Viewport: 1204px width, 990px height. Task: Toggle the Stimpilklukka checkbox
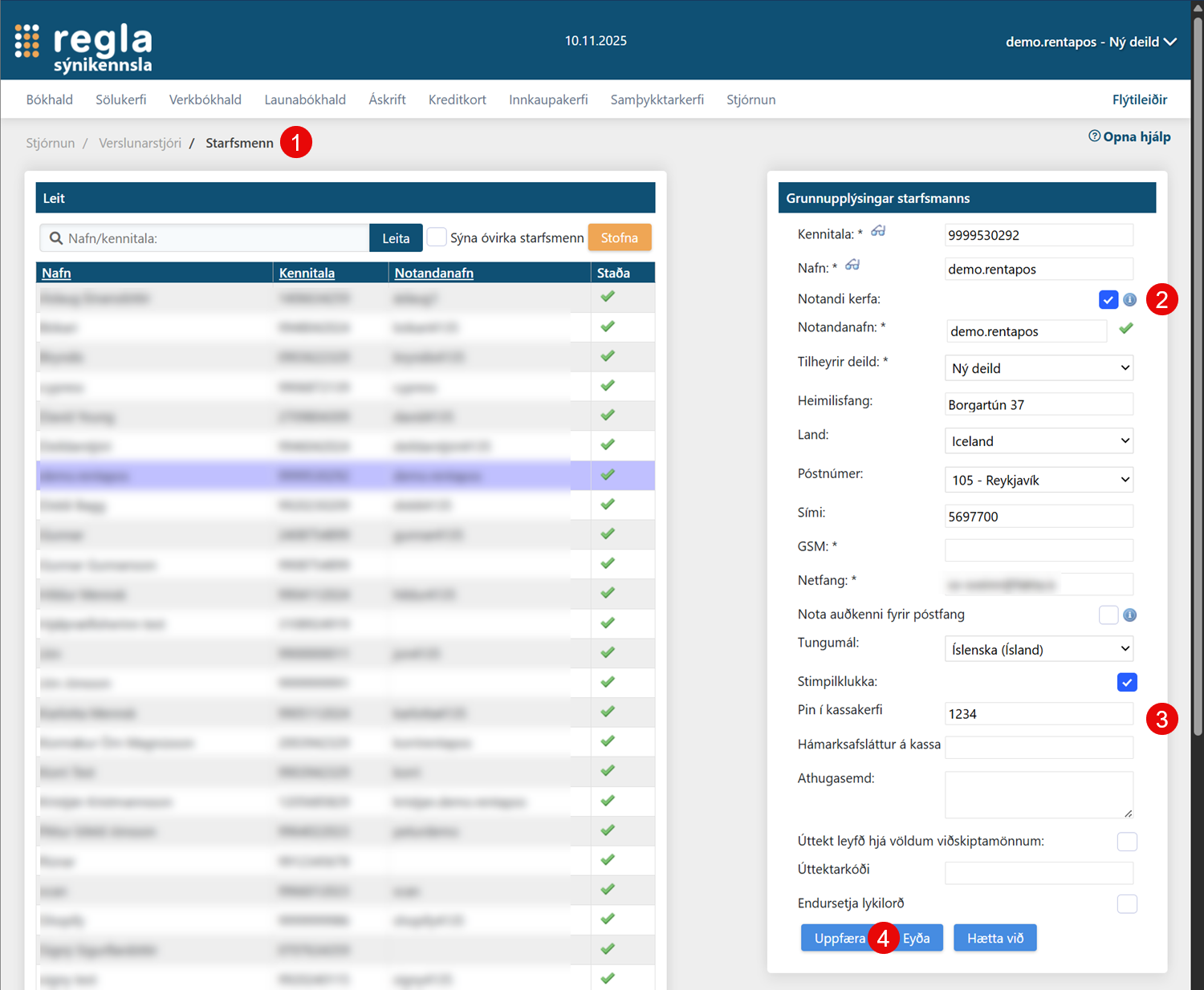(x=1126, y=682)
